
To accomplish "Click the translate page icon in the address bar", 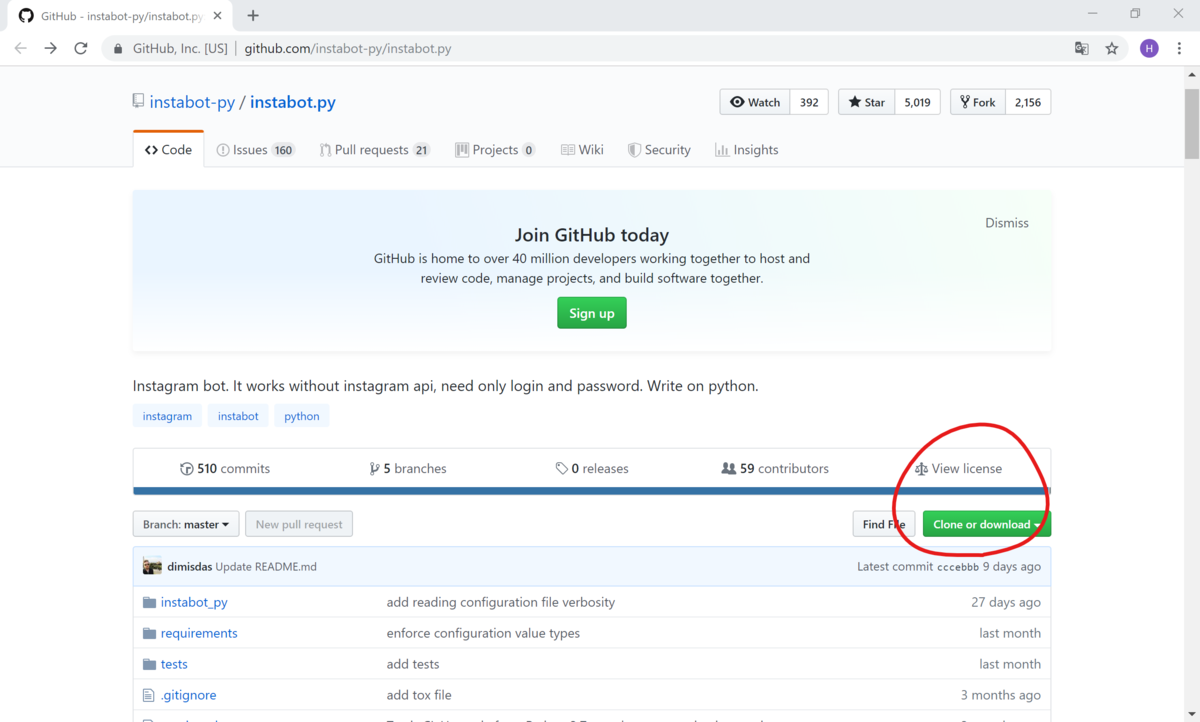I will tap(1081, 48).
